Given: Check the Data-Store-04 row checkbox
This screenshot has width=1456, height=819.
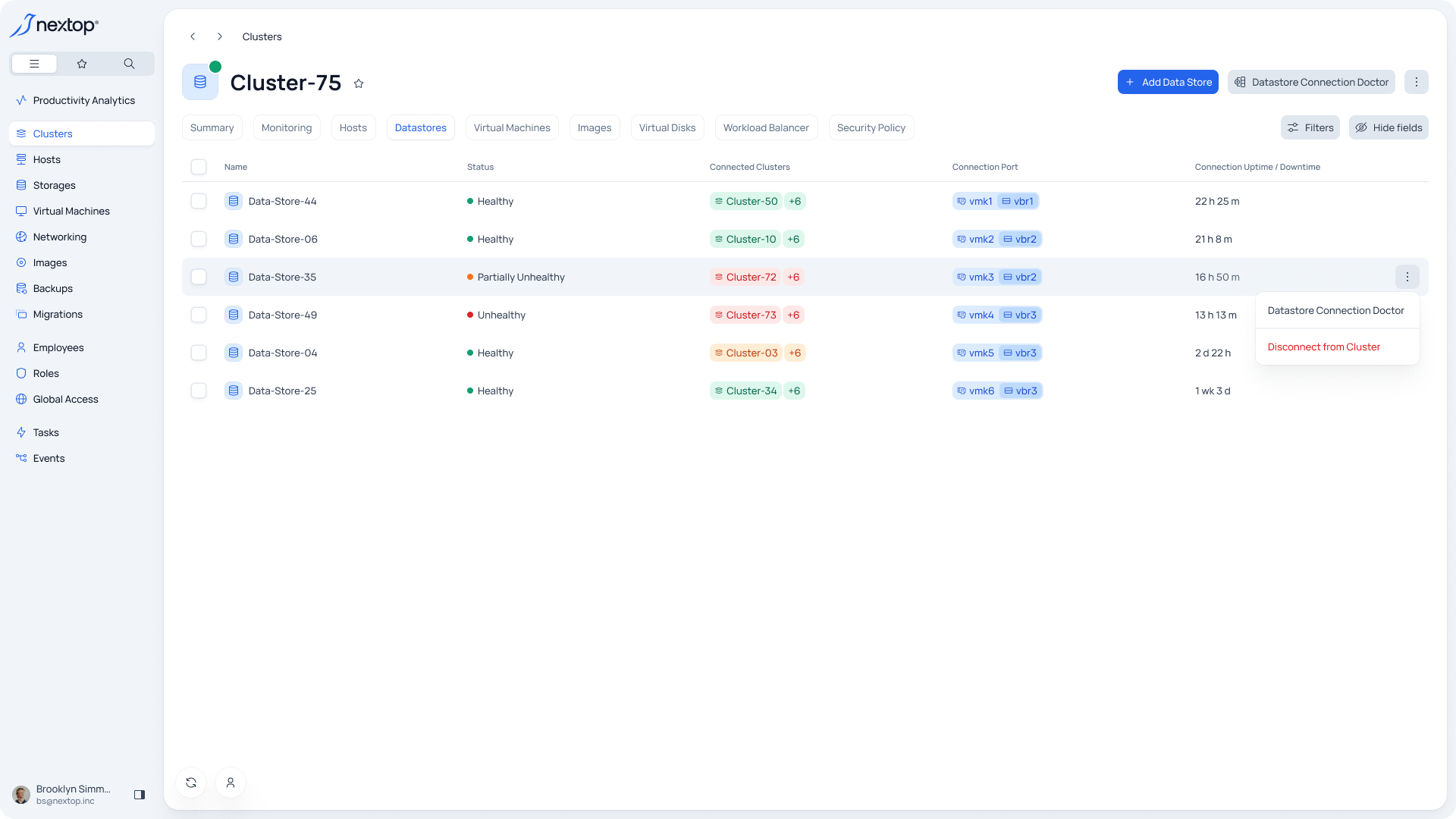Looking at the screenshot, I should click(x=199, y=353).
